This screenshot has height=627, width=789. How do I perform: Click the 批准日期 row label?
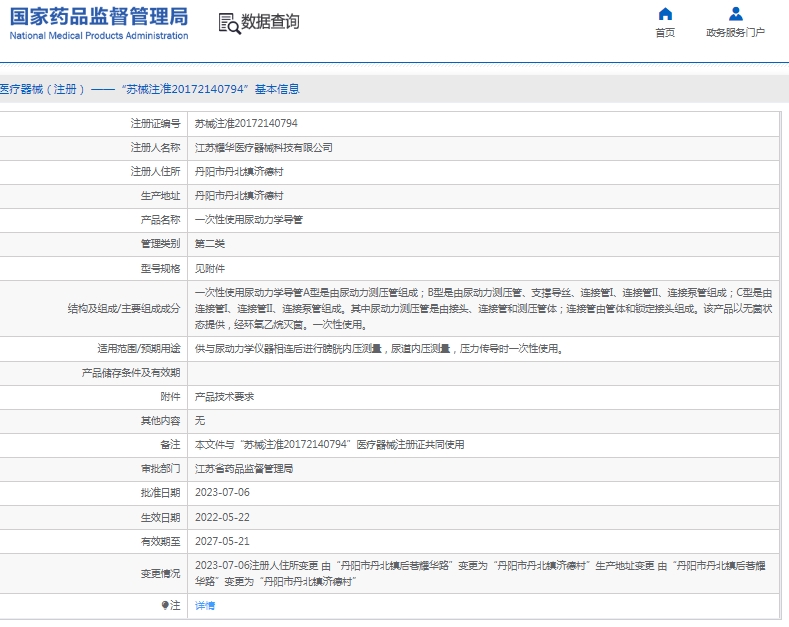161,493
